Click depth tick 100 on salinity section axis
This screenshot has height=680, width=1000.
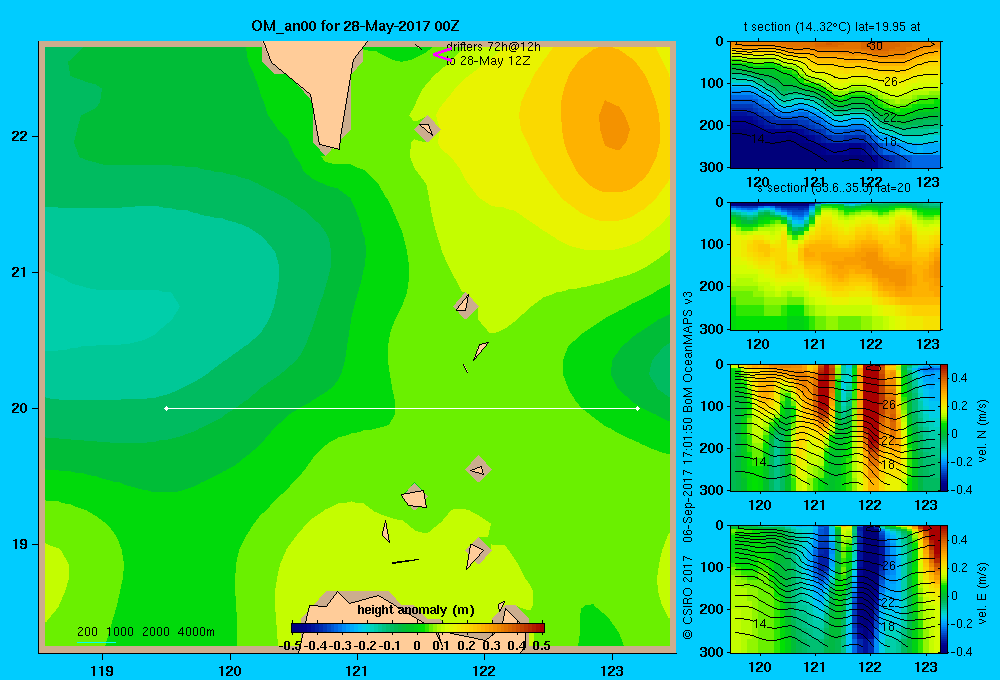[712, 244]
